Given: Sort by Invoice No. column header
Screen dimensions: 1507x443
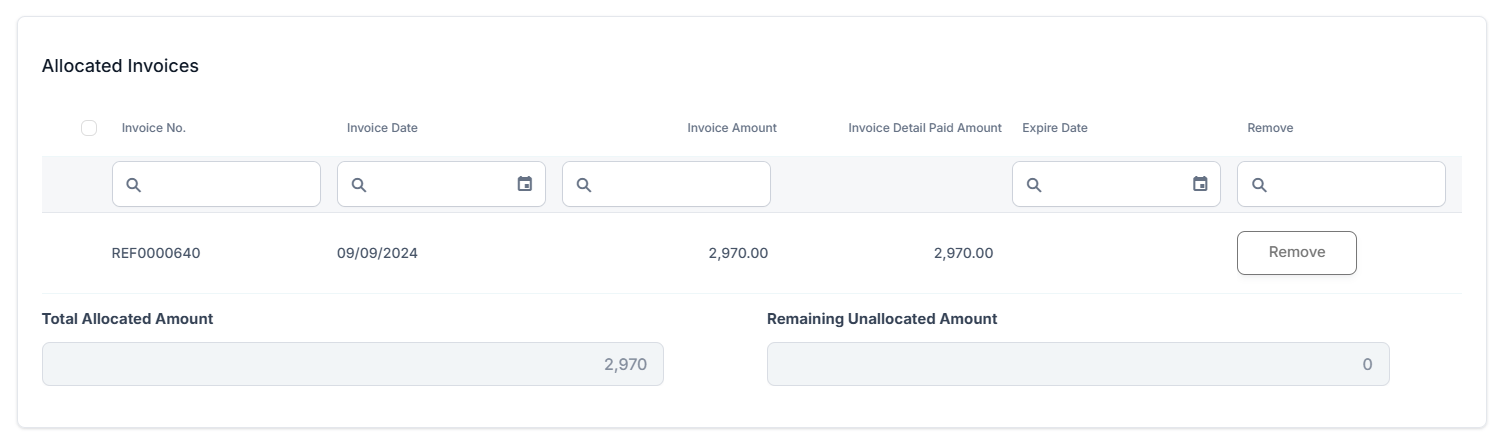Looking at the screenshot, I should pos(154,128).
